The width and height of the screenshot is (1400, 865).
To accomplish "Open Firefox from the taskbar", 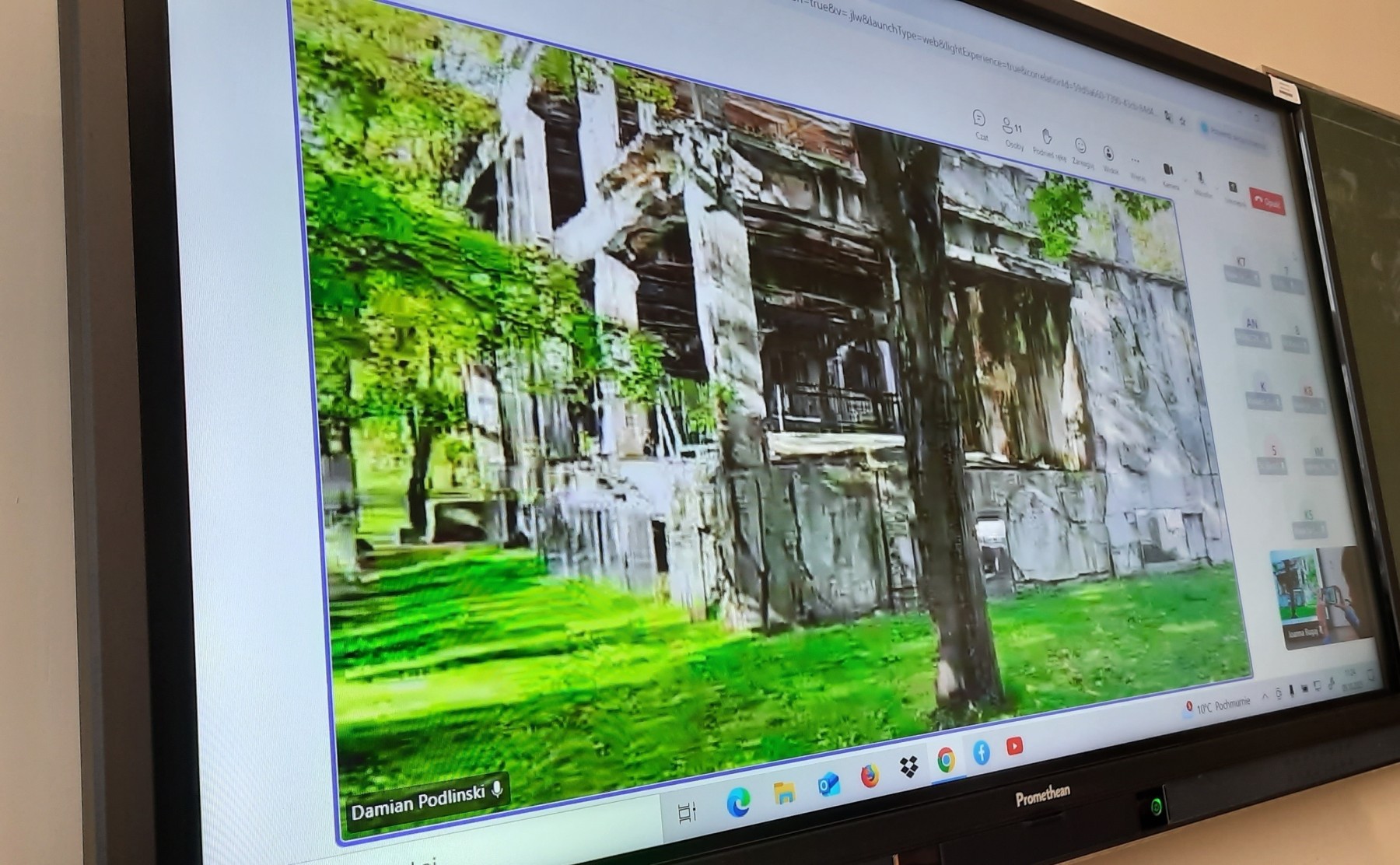I will (869, 776).
